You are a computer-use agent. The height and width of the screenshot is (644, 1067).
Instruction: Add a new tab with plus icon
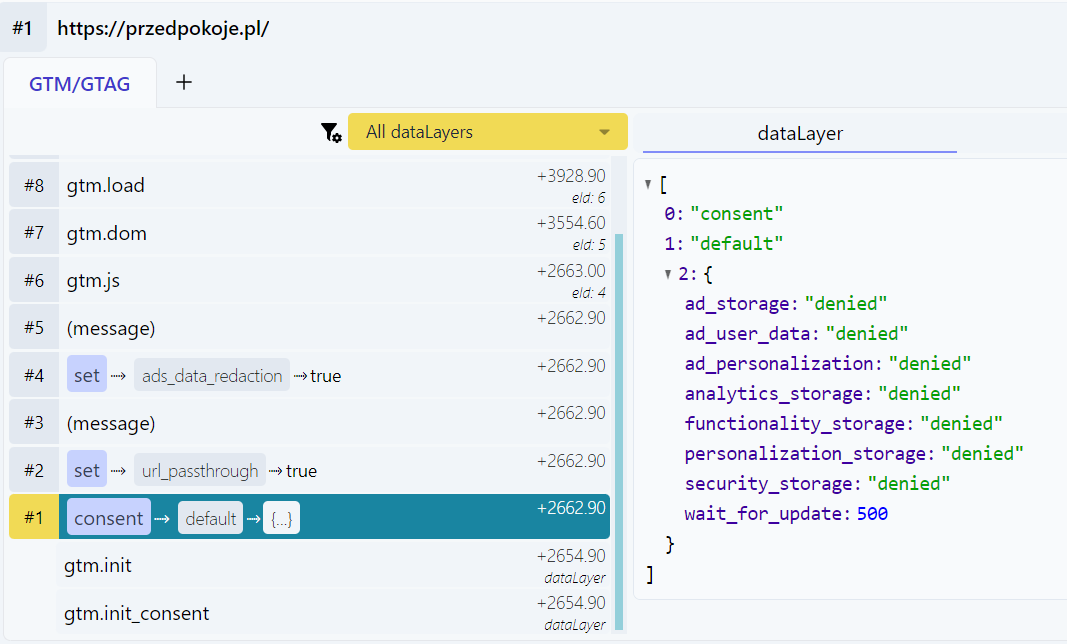184,83
